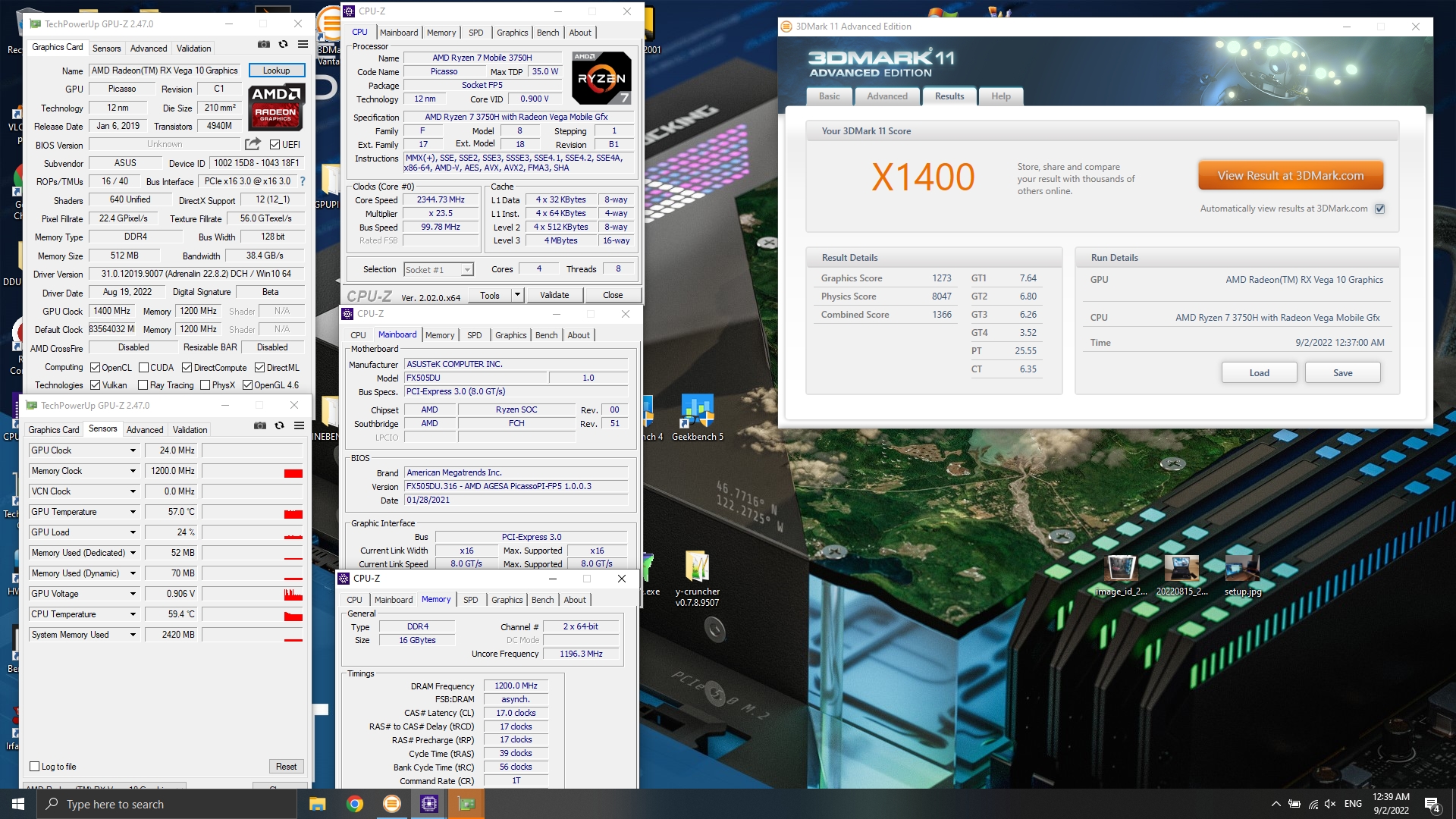The width and height of the screenshot is (1456, 819).
Task: Click Save button in 3DMark Run Details
Action: [x=1342, y=372]
